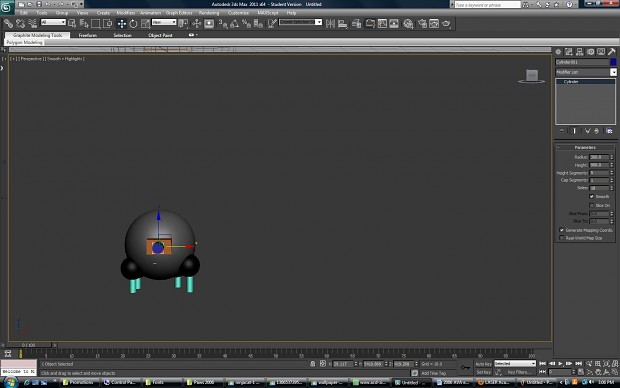Open the reference coordinate system View dropdown
This screenshot has height=388, width=620.
coord(164,22)
